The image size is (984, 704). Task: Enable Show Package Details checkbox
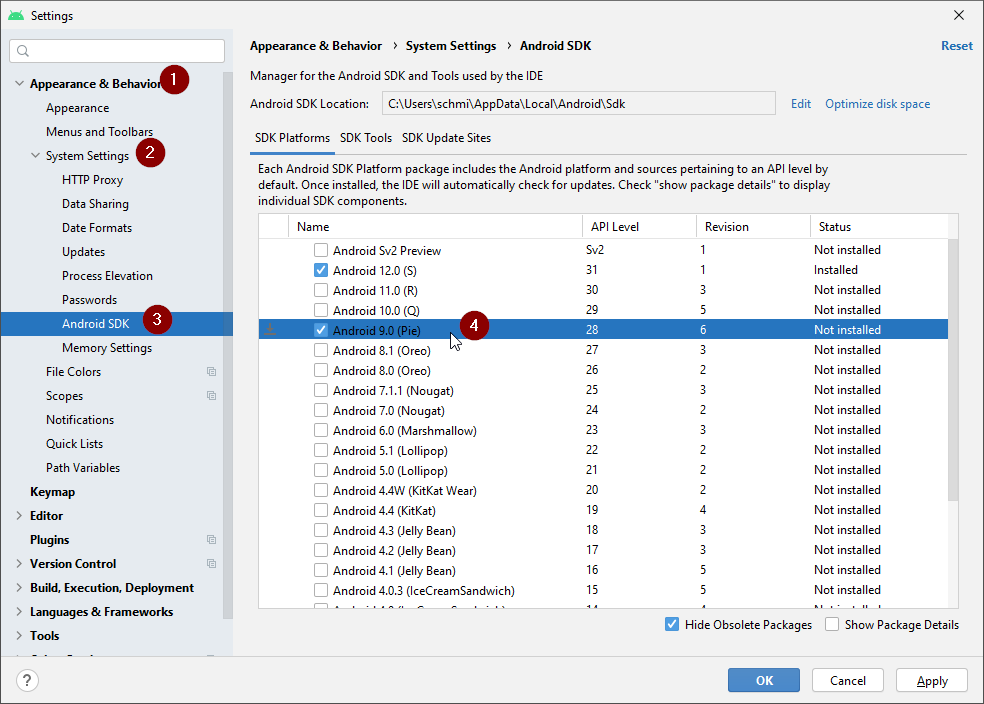point(832,624)
